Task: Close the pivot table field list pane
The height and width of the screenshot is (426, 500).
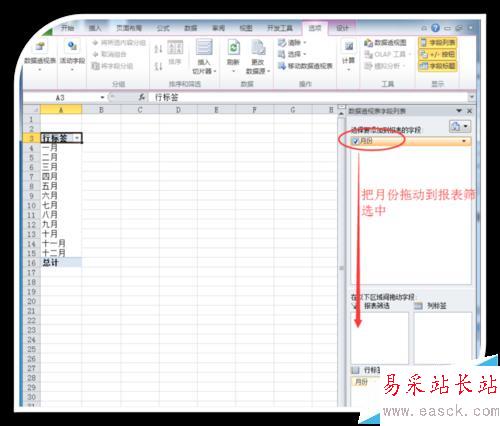Action: (470, 111)
